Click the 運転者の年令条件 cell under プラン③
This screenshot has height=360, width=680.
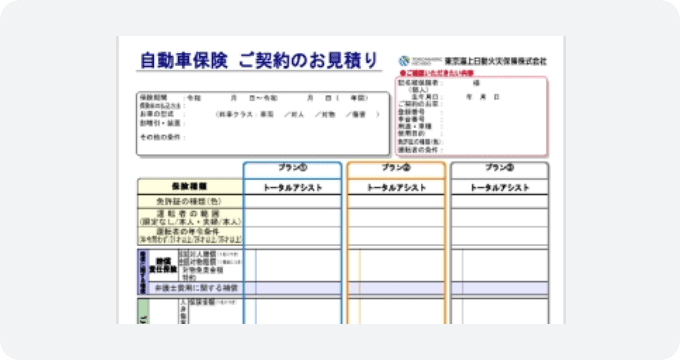(500, 236)
